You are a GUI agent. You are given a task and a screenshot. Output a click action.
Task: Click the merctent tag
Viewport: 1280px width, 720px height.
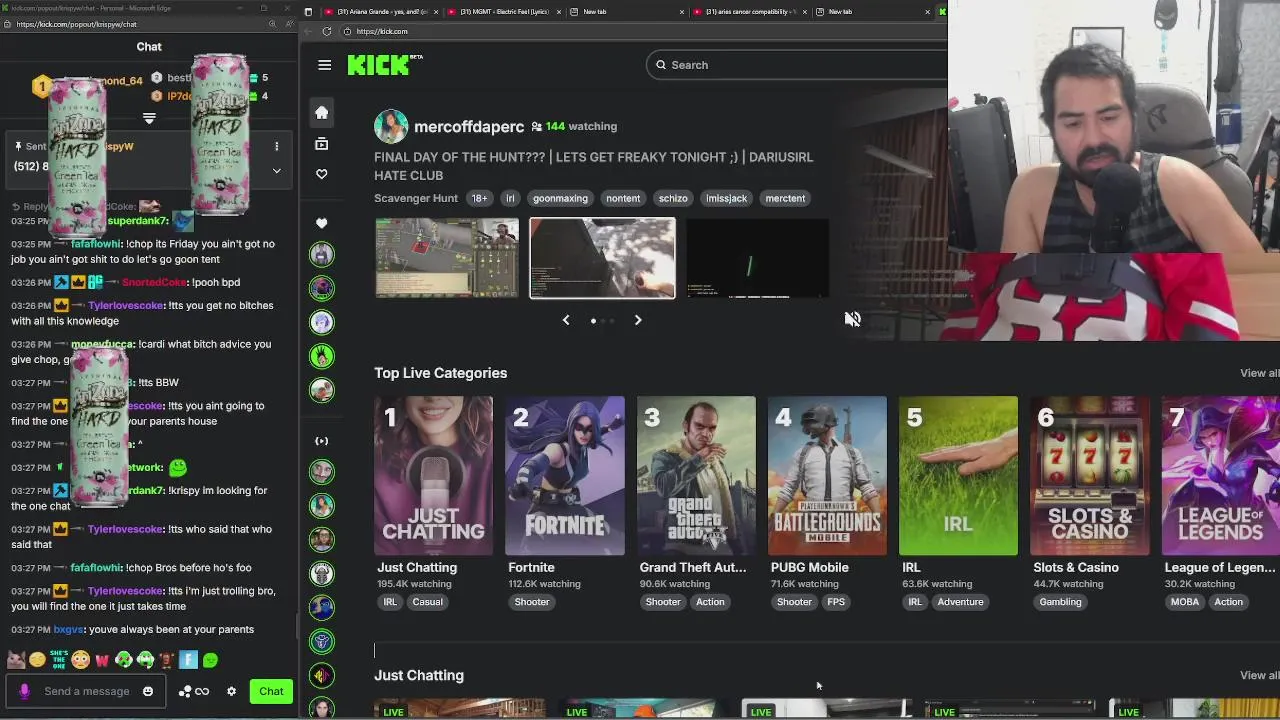[x=785, y=198]
